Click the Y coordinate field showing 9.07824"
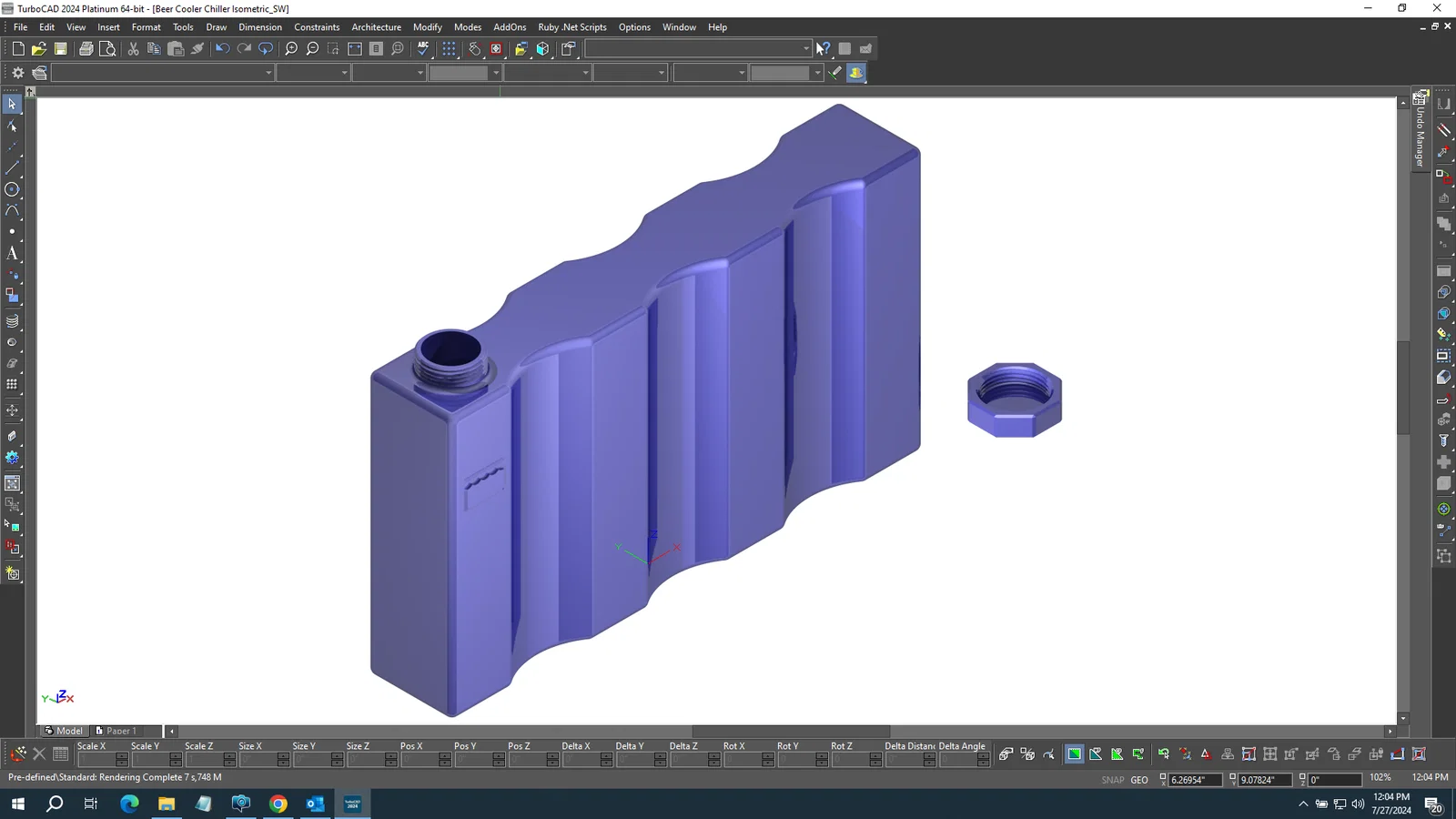 click(x=1264, y=780)
